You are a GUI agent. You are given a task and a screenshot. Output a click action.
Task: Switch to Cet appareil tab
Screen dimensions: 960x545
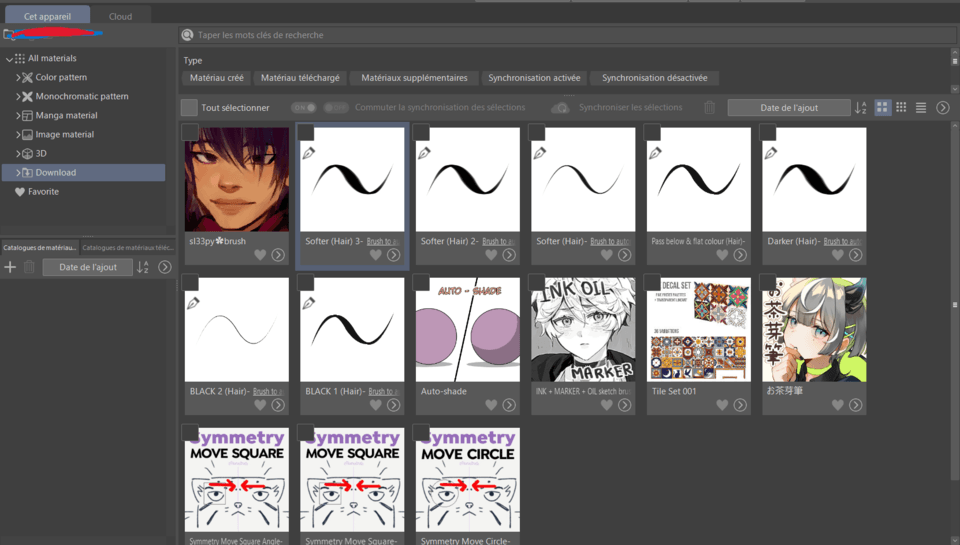[x=47, y=16]
